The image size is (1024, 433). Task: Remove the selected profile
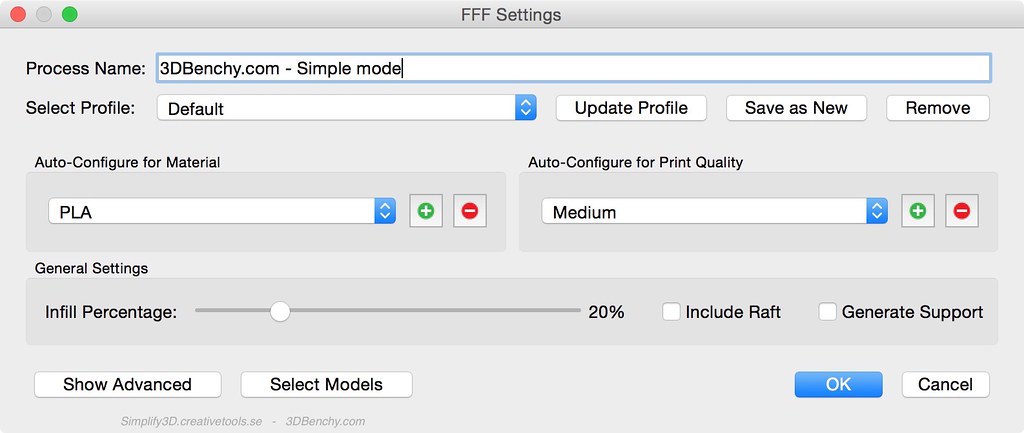point(938,108)
